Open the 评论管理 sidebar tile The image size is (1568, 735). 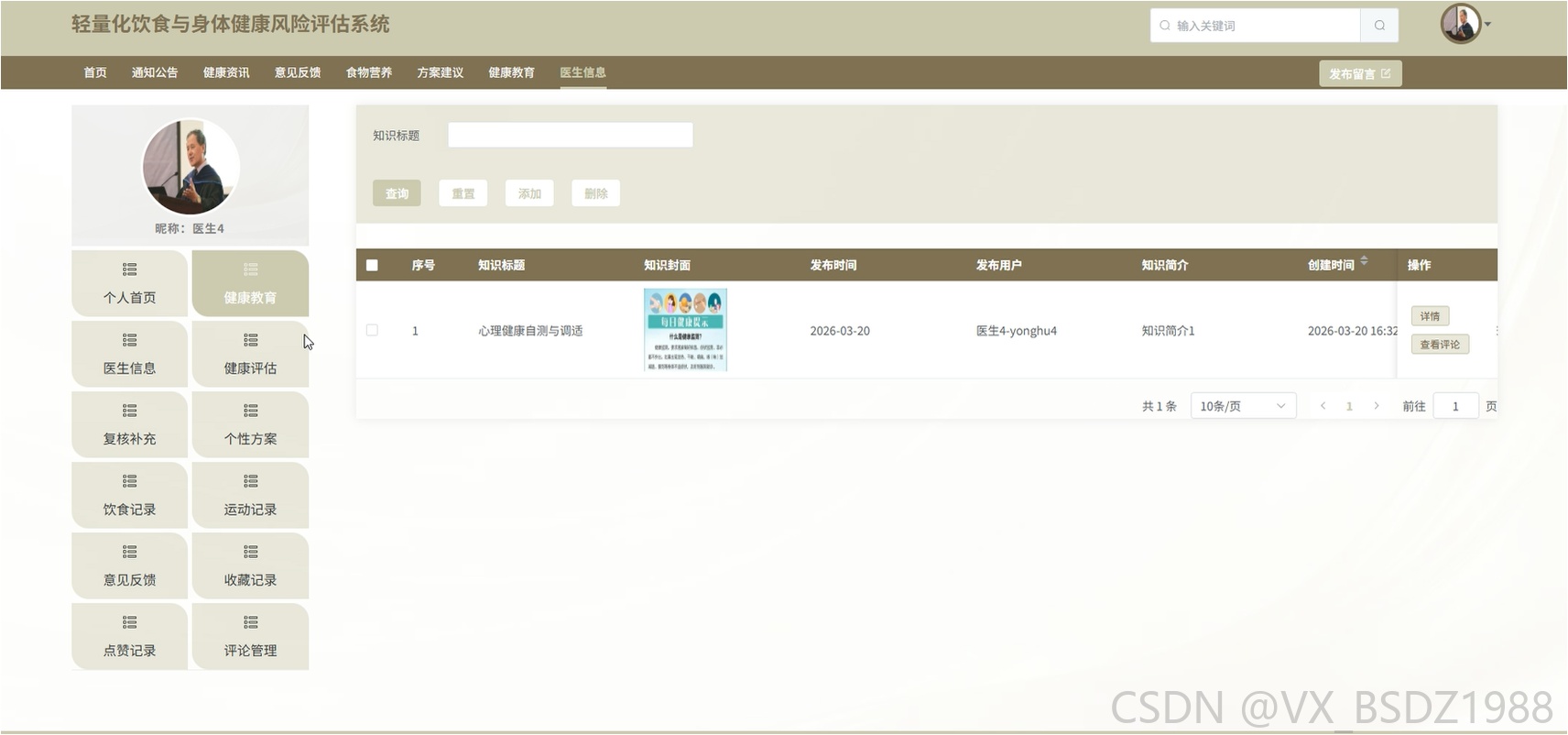[250, 637]
